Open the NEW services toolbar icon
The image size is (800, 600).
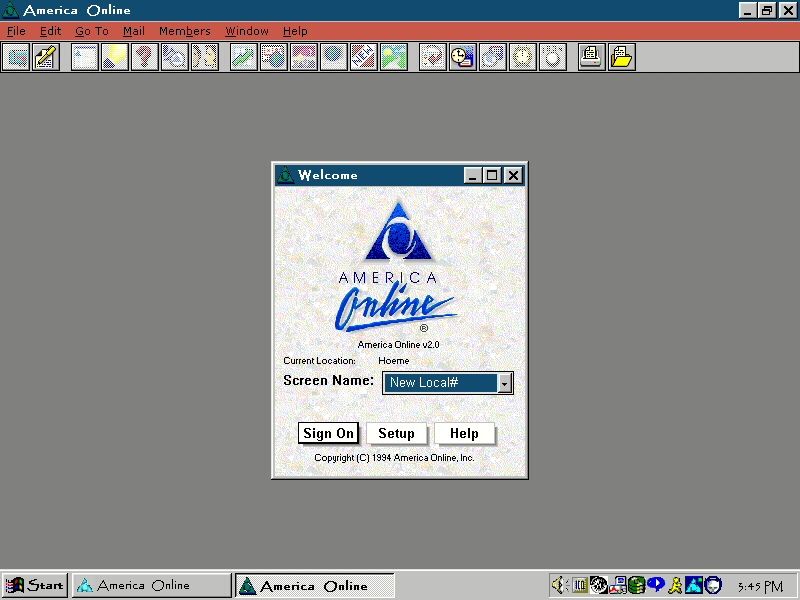[362, 57]
